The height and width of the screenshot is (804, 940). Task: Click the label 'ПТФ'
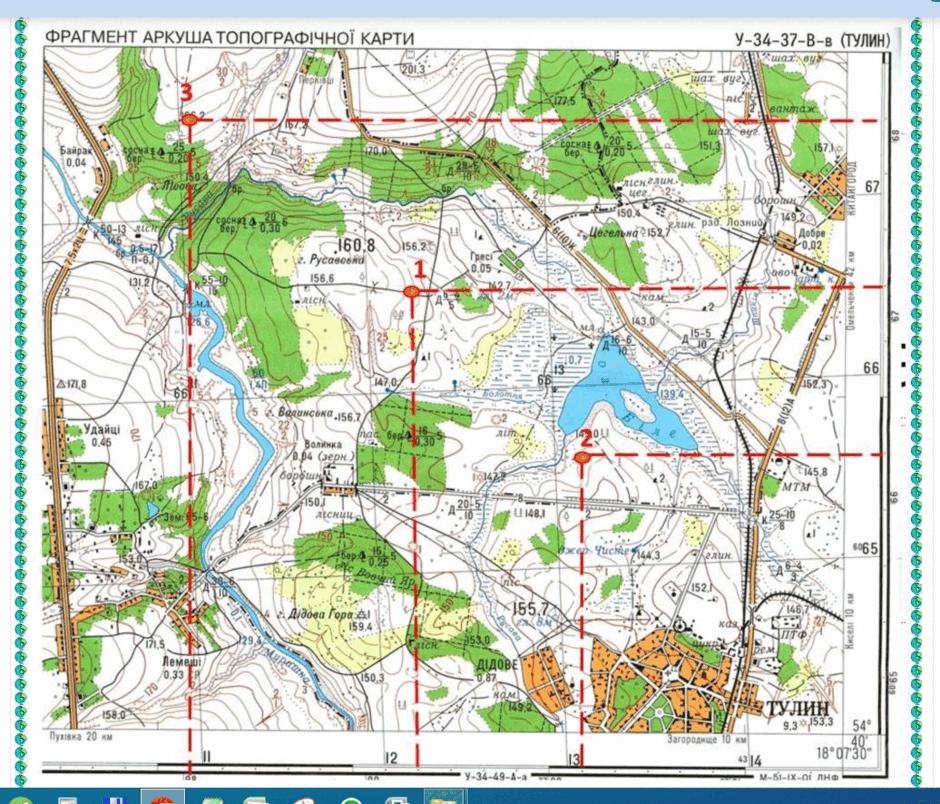click(x=793, y=634)
